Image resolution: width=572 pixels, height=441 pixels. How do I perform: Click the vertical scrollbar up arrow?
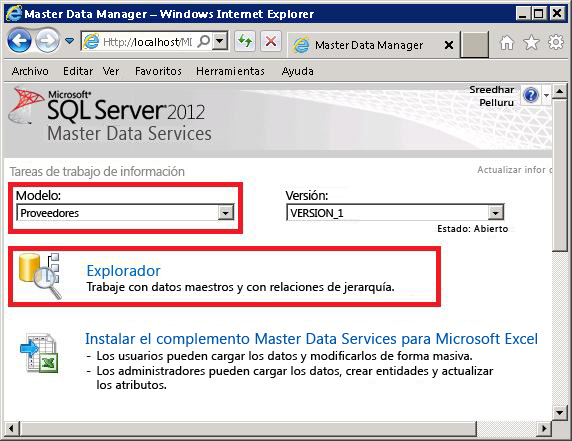coord(559,91)
